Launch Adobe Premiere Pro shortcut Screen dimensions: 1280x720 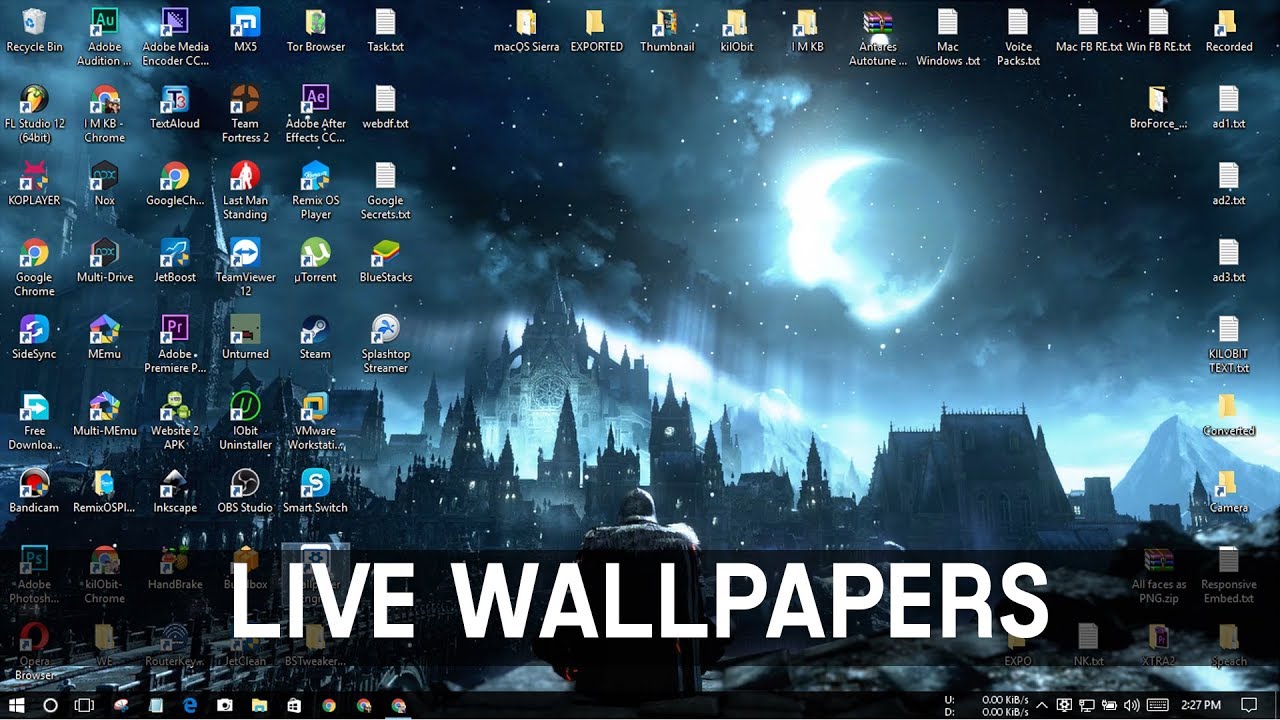pos(175,345)
